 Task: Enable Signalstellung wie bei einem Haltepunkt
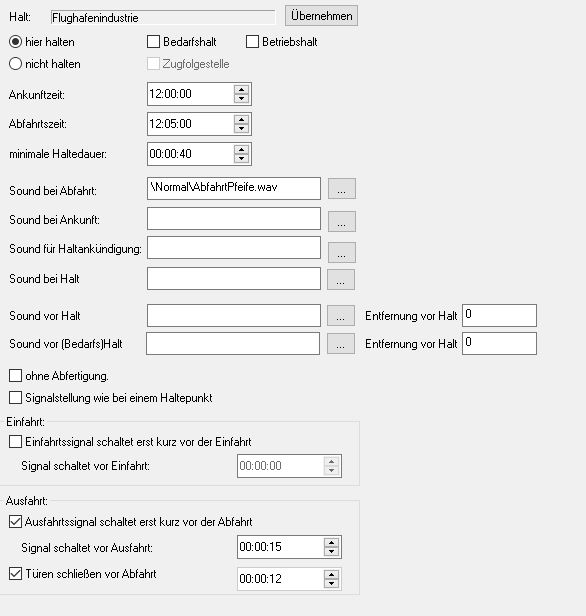point(15,398)
